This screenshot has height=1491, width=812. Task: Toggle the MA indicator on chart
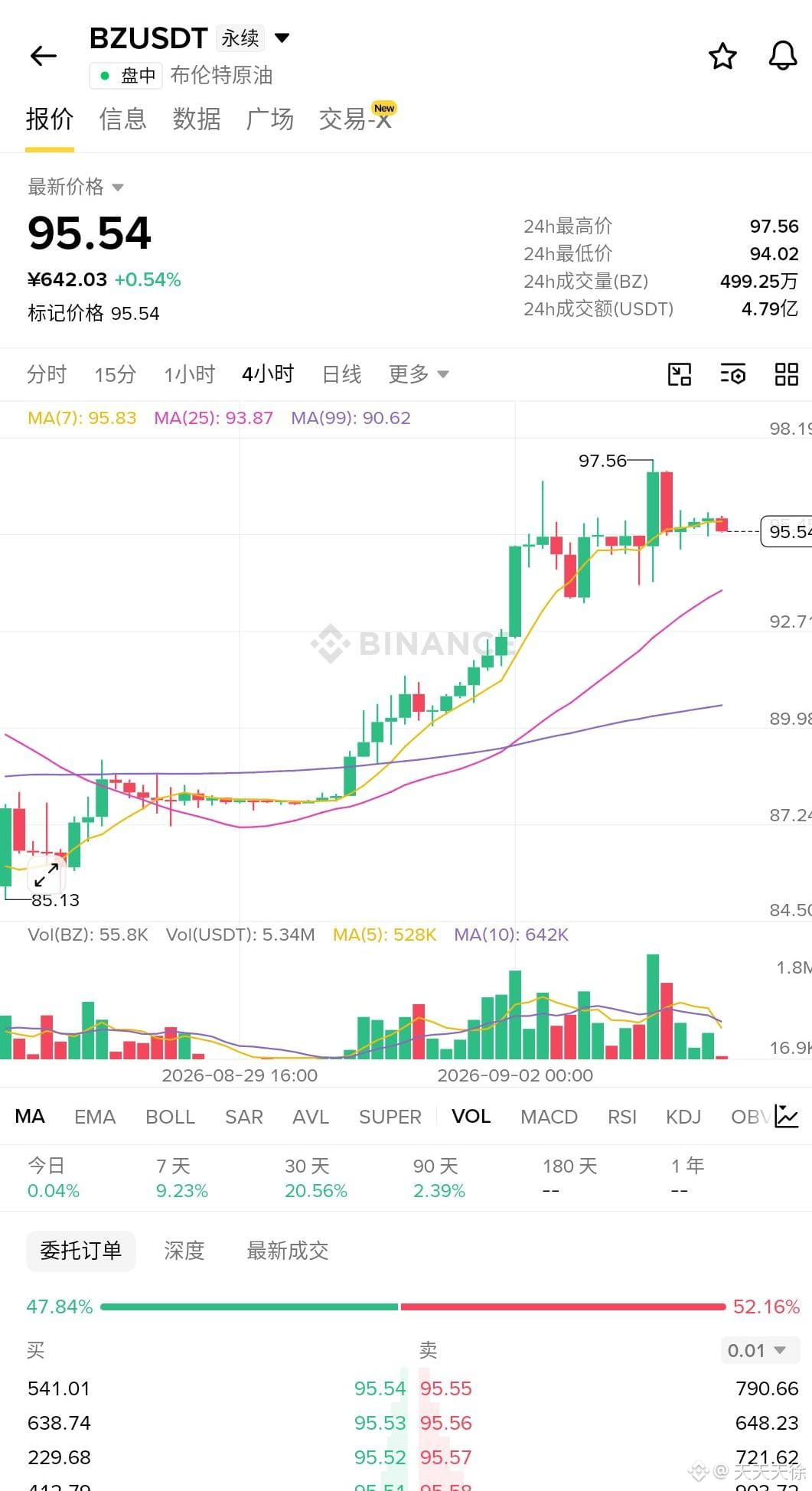click(30, 1116)
